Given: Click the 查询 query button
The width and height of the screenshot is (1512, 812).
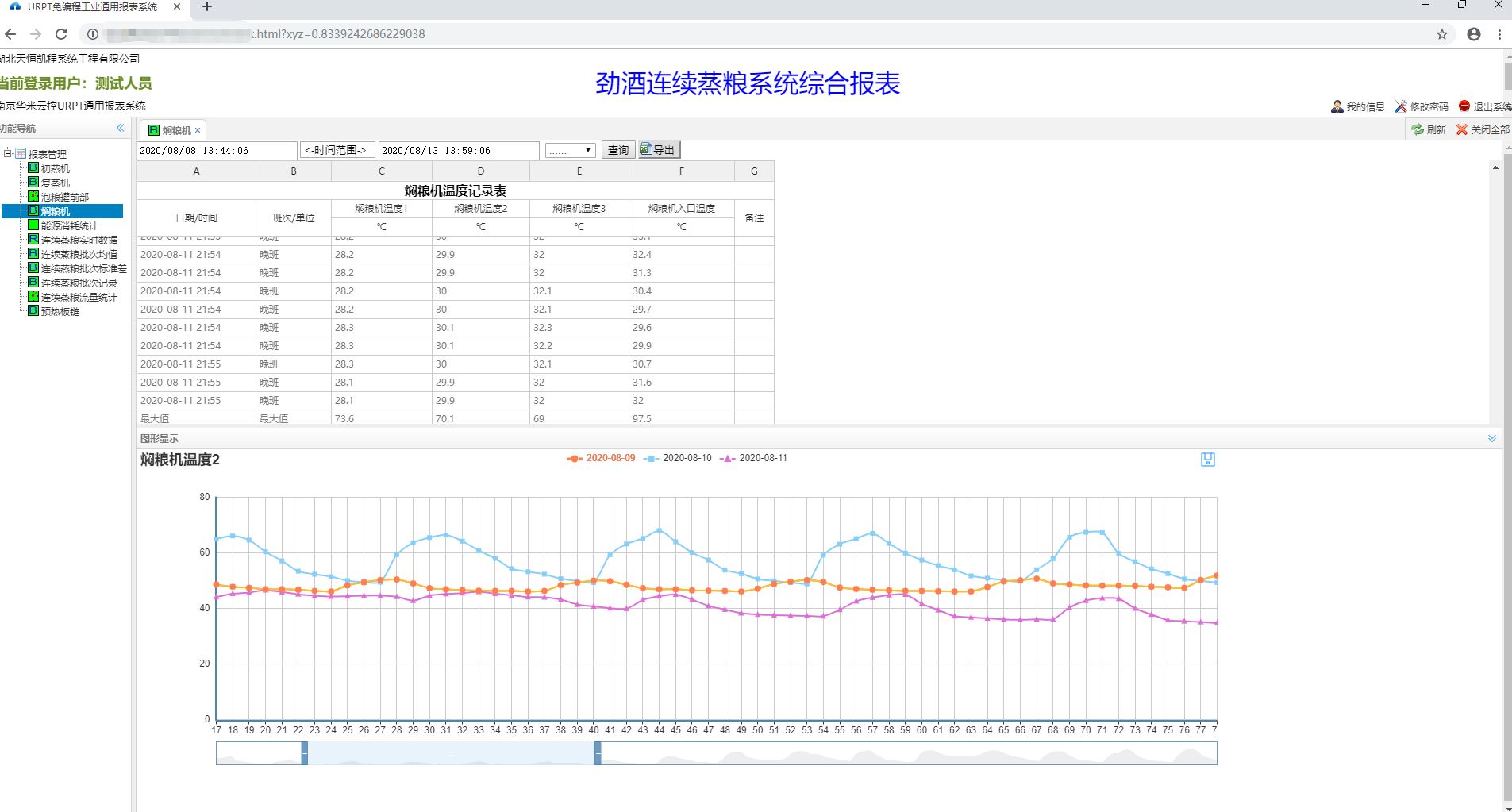Looking at the screenshot, I should [617, 150].
